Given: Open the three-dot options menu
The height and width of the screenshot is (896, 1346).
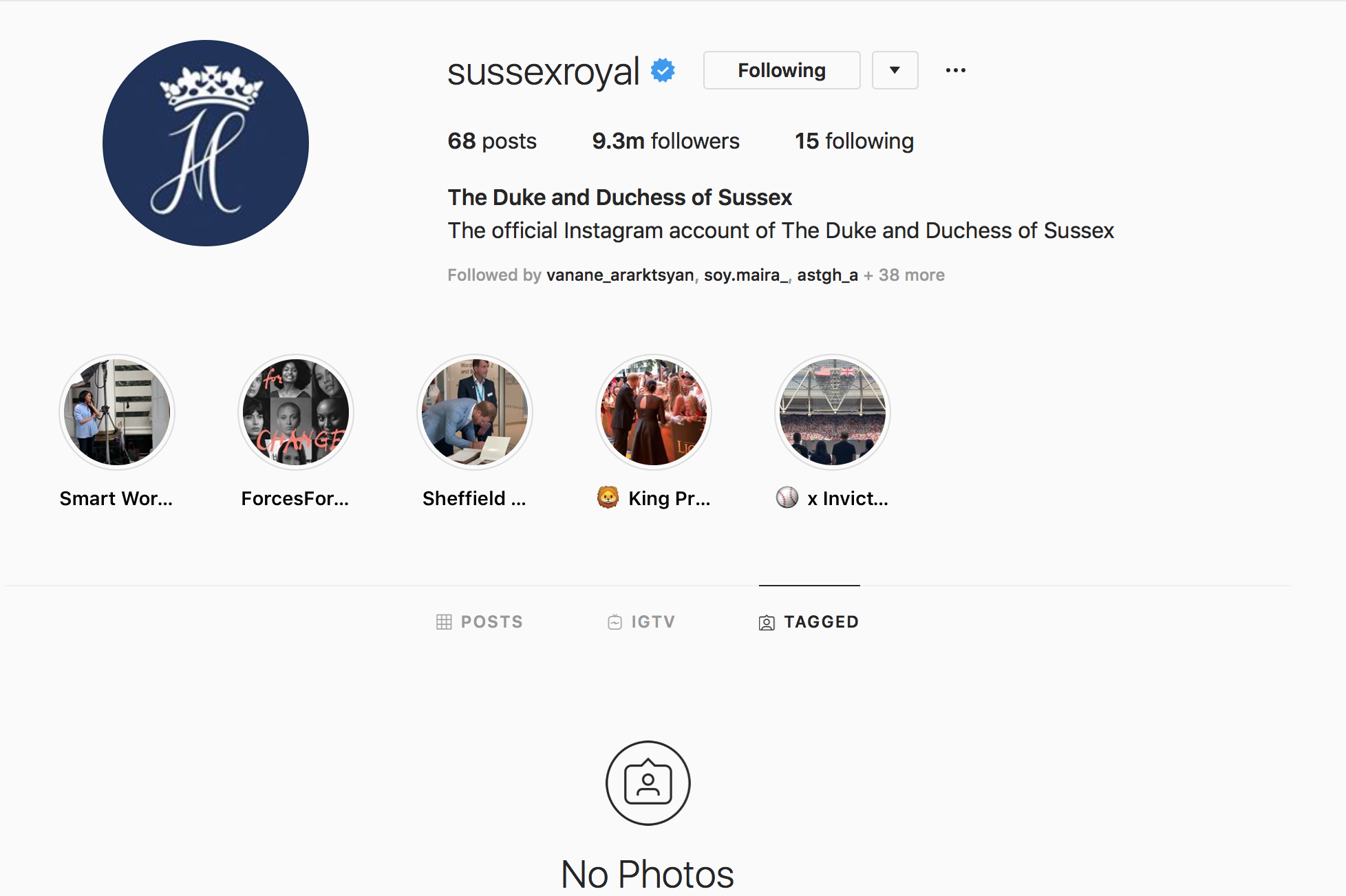Looking at the screenshot, I should [x=955, y=70].
